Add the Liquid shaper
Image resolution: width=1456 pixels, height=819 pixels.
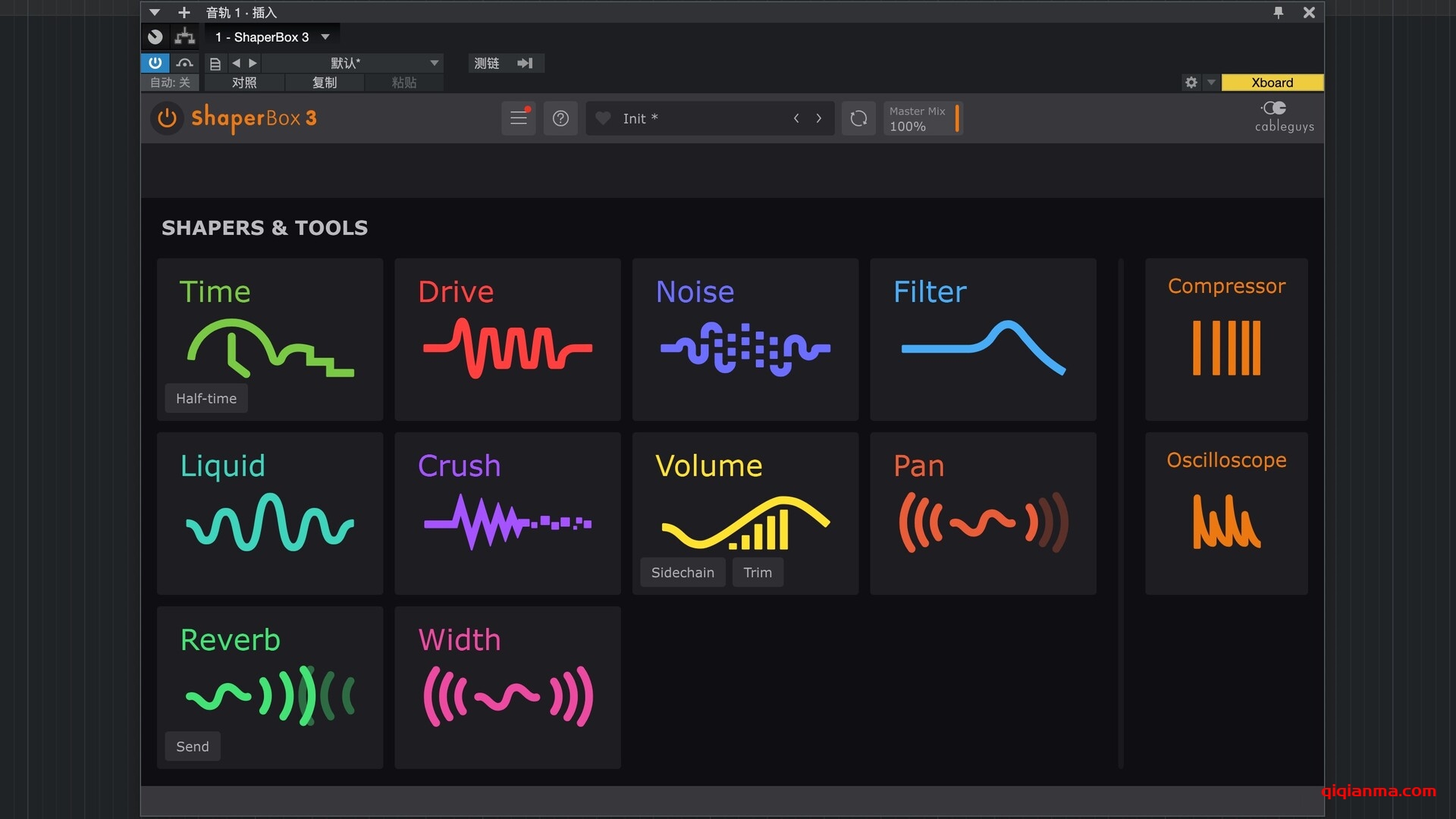coord(270,513)
